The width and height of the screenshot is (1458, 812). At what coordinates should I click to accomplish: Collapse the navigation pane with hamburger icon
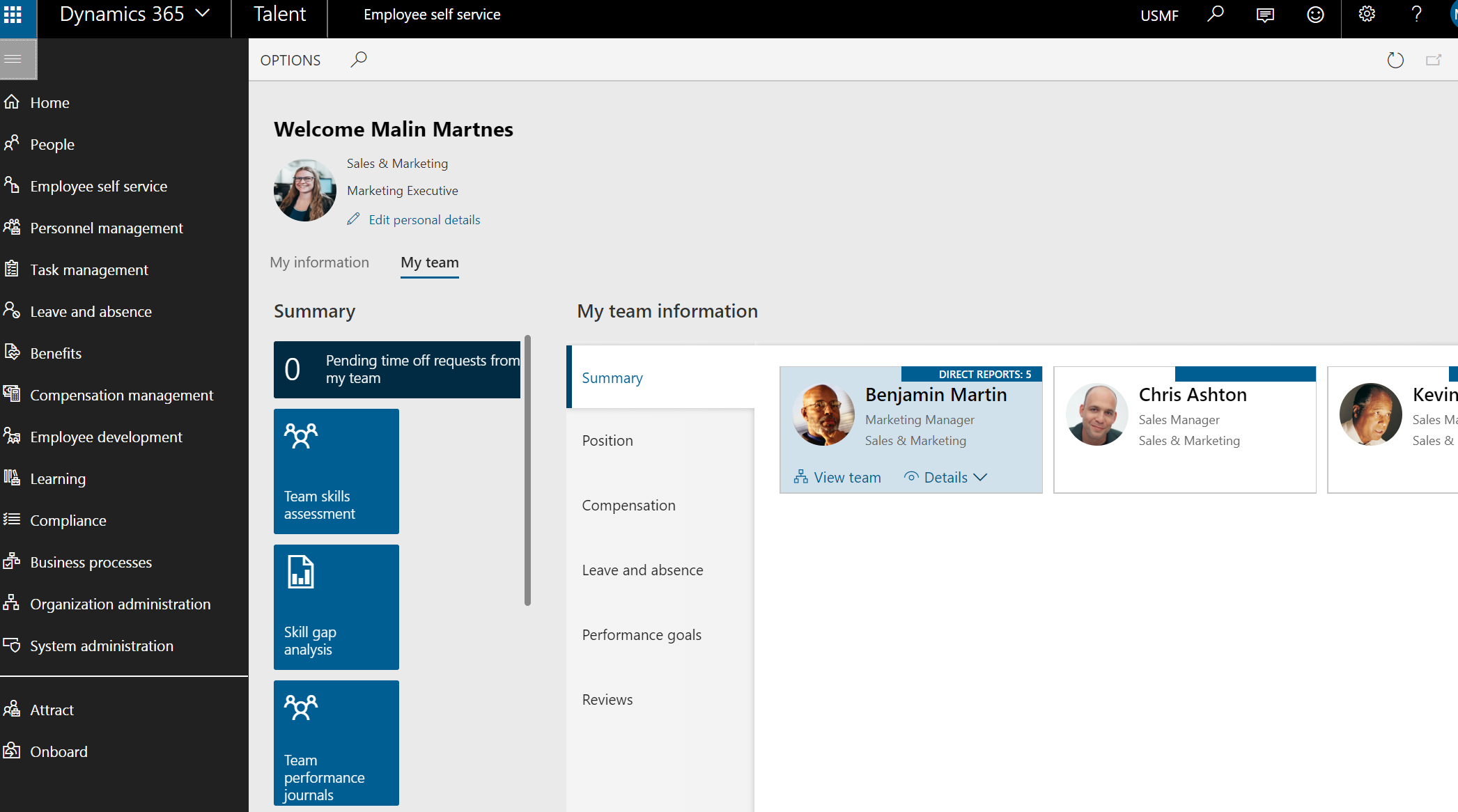(x=18, y=59)
